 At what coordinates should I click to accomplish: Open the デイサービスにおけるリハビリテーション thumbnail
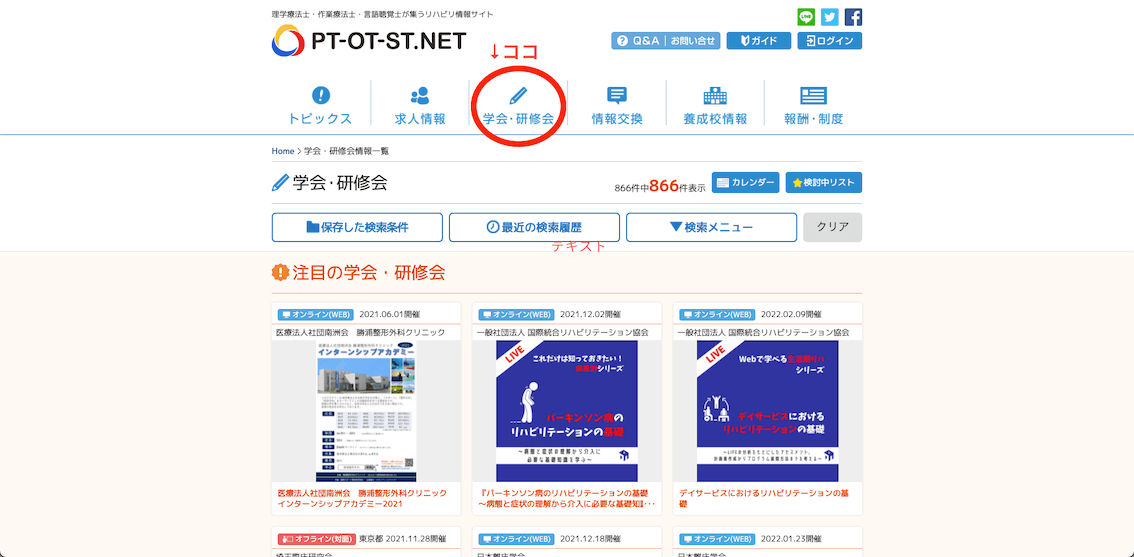tap(767, 411)
